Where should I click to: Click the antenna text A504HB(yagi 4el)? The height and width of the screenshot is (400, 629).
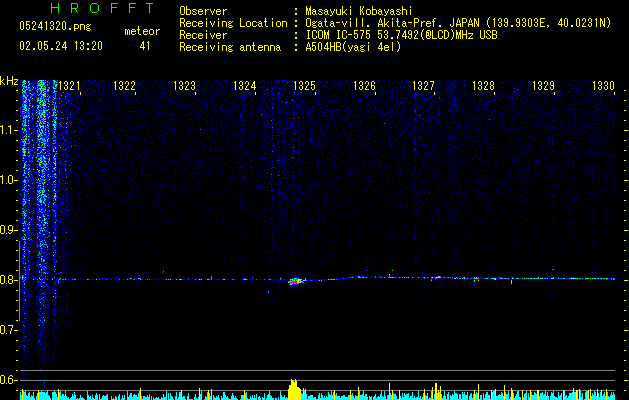click(x=353, y=47)
